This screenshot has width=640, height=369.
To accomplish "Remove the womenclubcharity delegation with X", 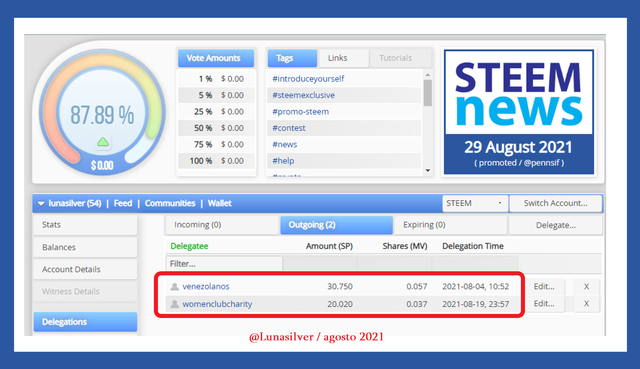I will click(586, 304).
